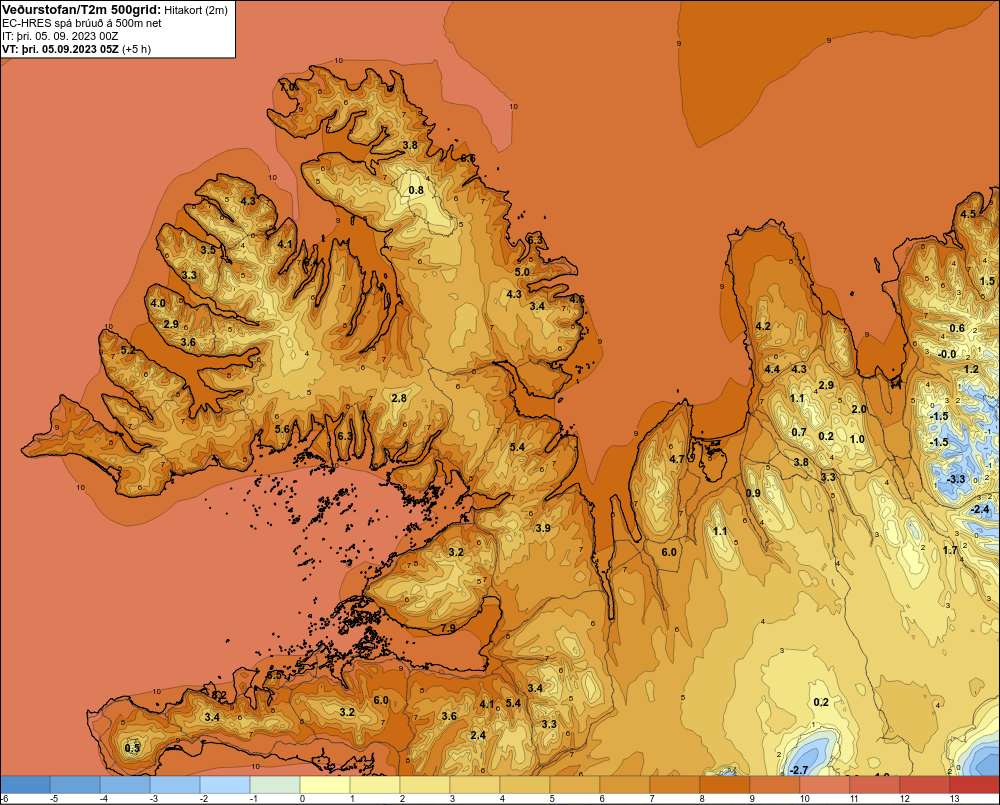Viewport: 1000px width, 805px height.
Task: Click the title text 'Veðurstofan/T2m 500grid:'
Action: [82, 9]
